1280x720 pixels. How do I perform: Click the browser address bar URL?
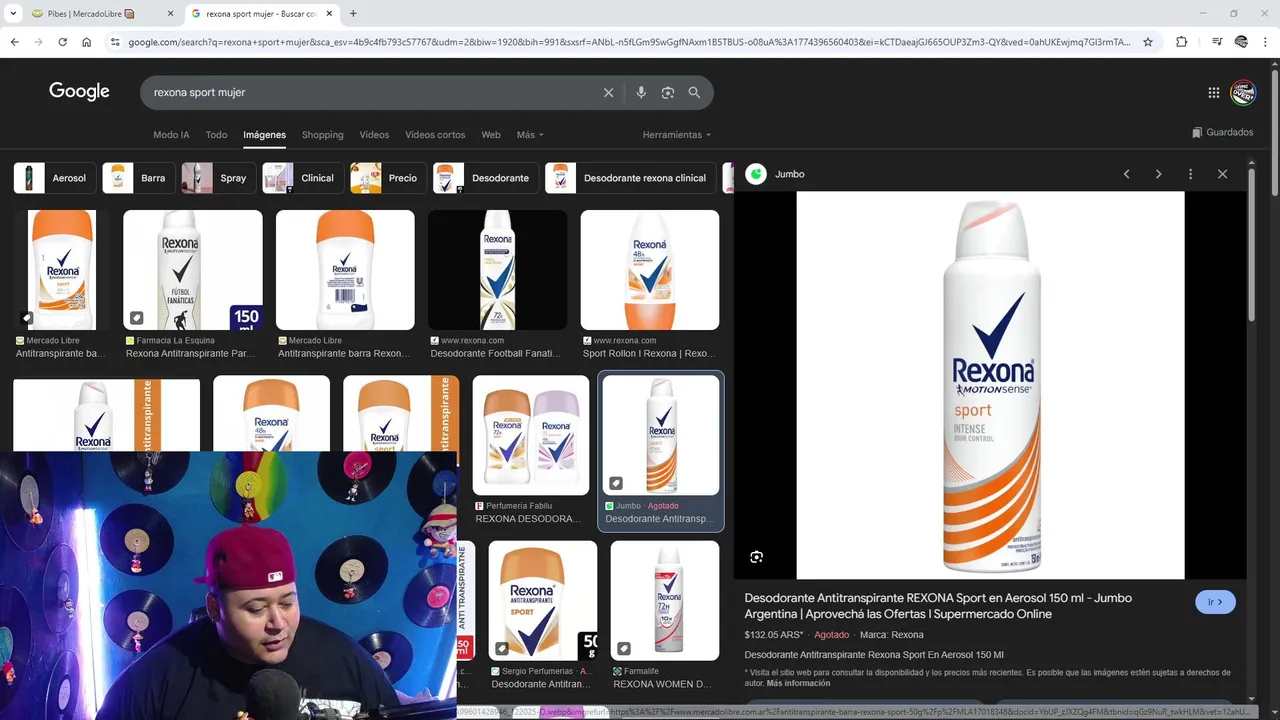tap(630, 42)
